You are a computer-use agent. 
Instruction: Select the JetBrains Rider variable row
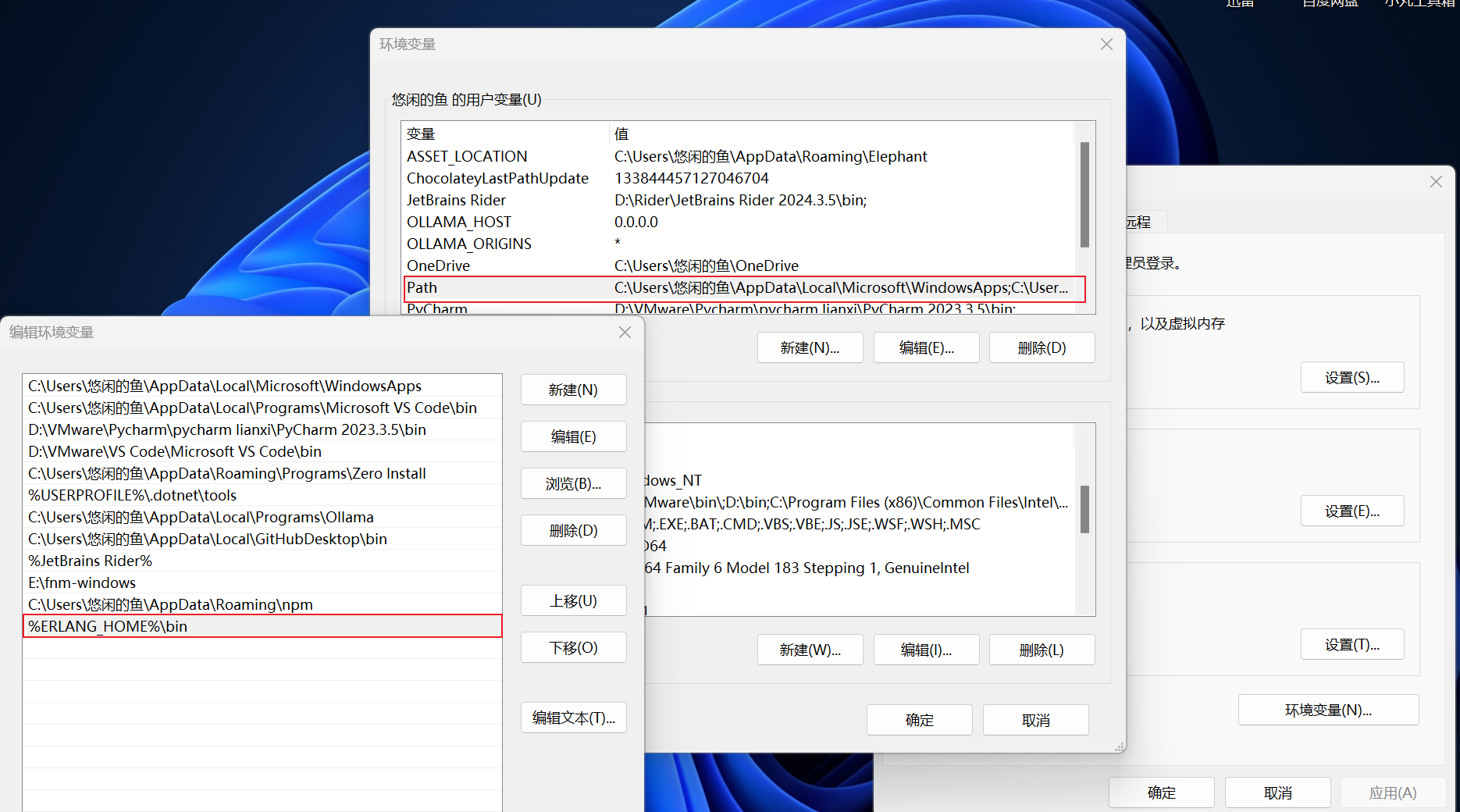739,200
